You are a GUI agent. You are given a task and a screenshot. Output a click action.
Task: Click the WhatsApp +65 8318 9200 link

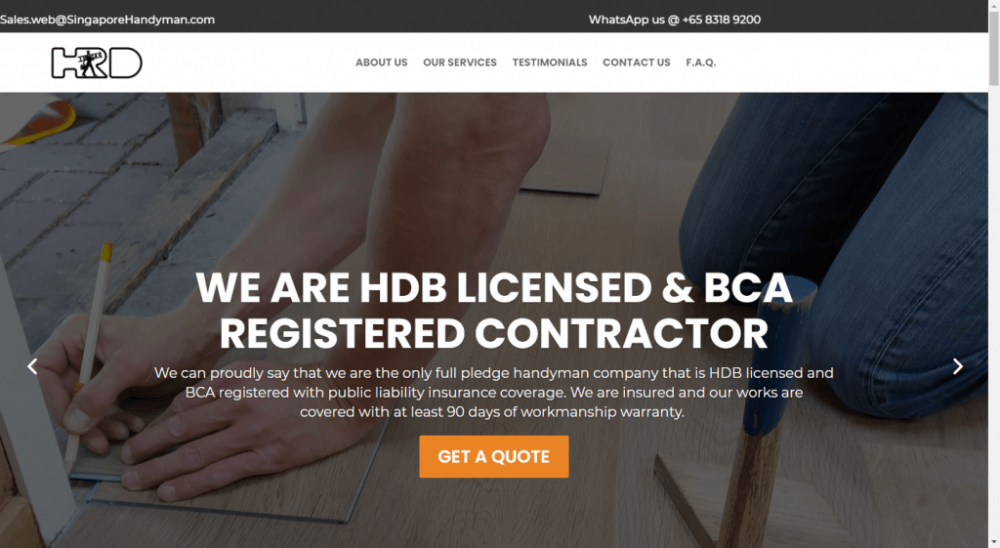click(x=675, y=20)
